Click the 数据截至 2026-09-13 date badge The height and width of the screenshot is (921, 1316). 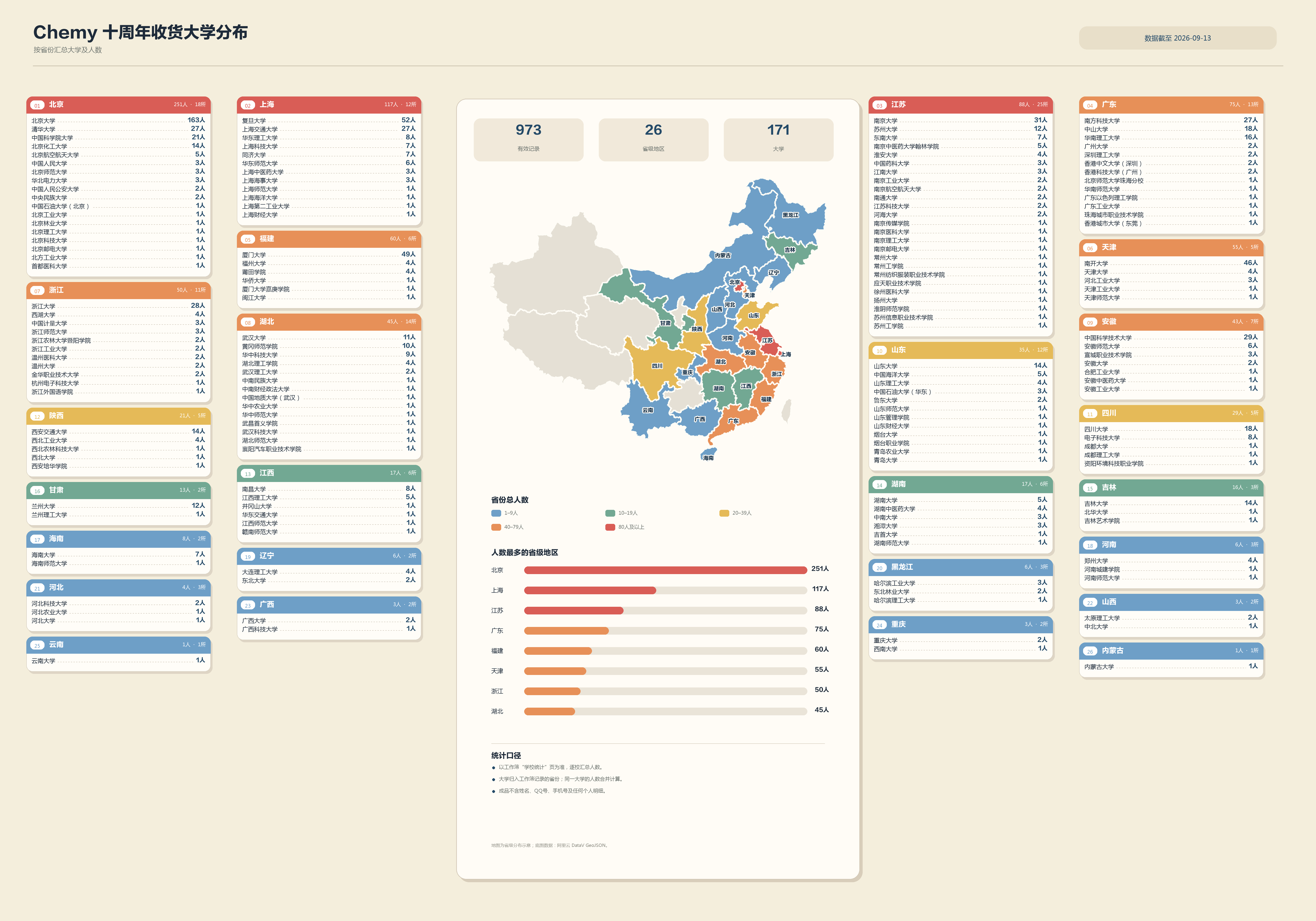[x=1177, y=38]
